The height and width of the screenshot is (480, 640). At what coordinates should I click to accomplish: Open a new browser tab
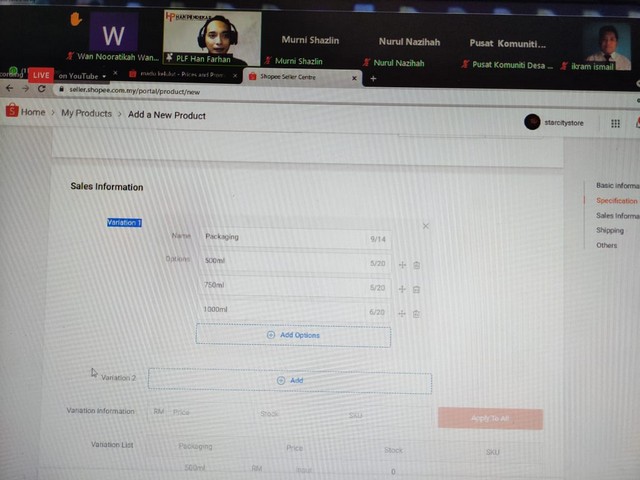pos(373,77)
